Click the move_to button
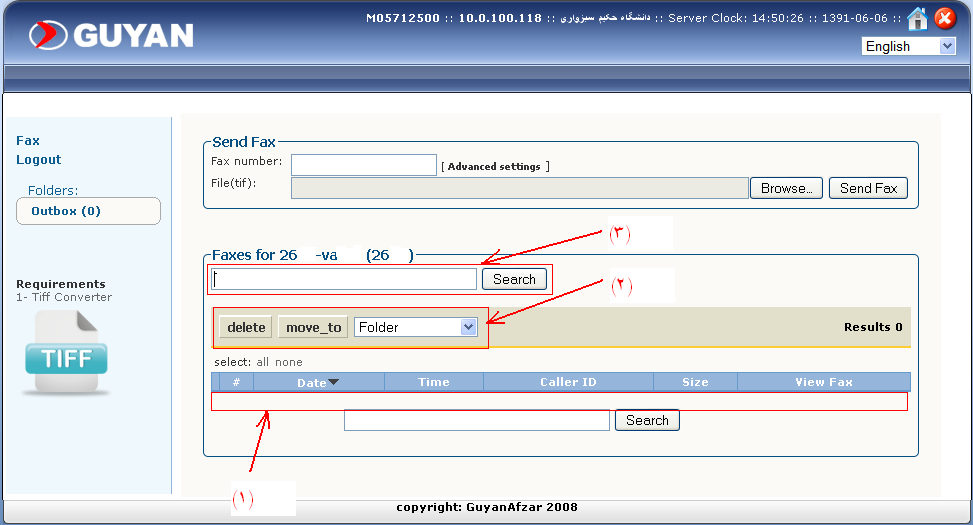This screenshot has width=973, height=525. [x=313, y=327]
